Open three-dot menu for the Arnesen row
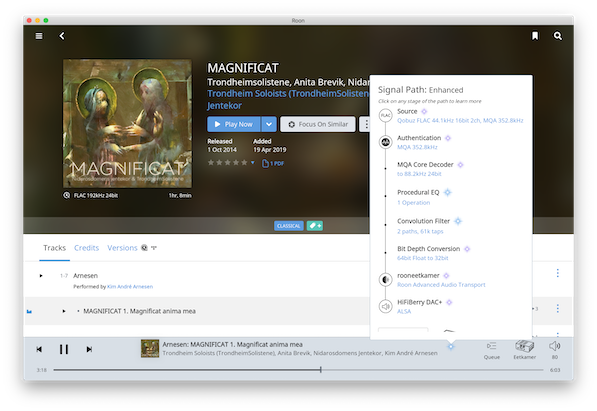This screenshot has height=411, width=597. click(558, 273)
